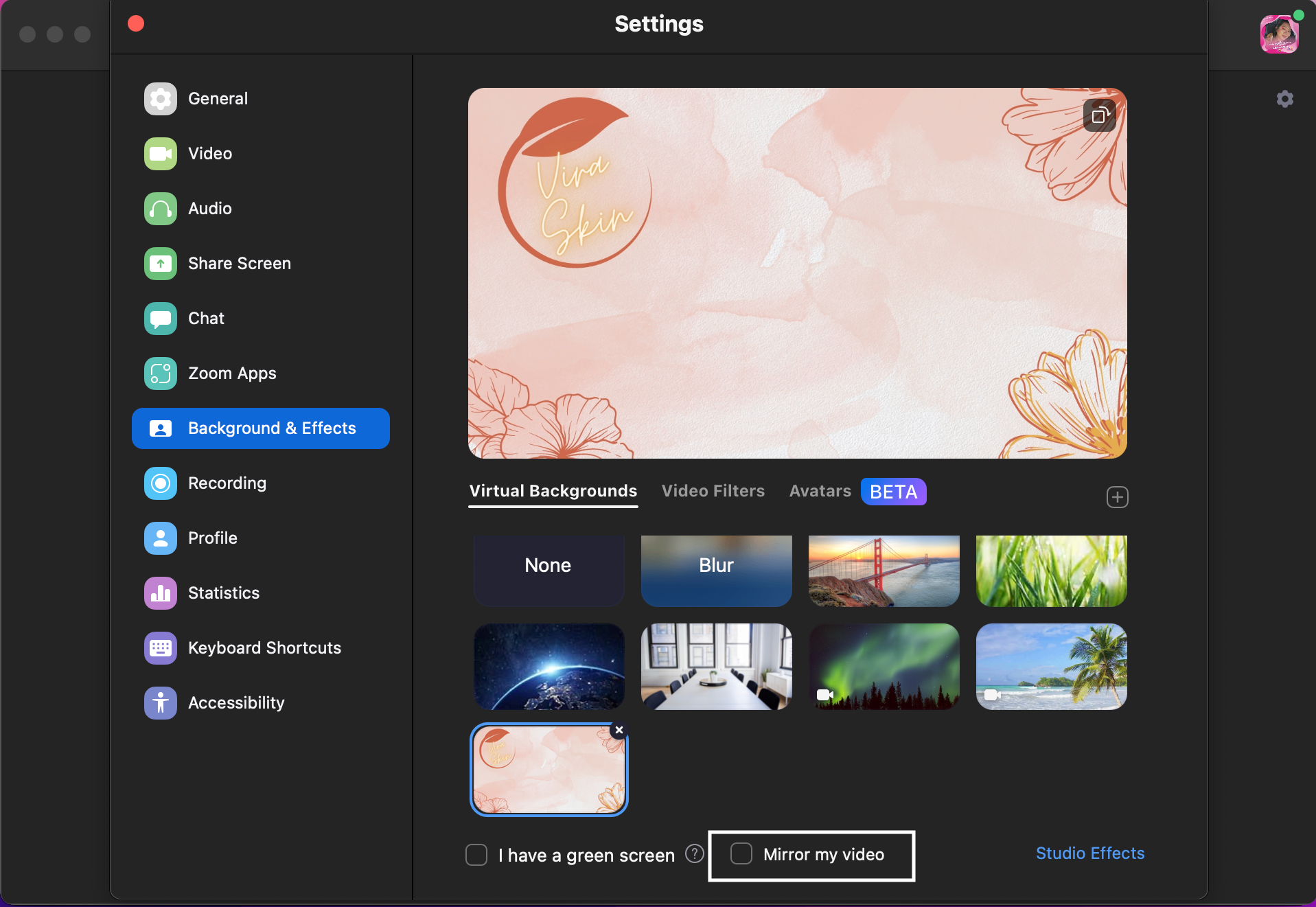The width and height of the screenshot is (1316, 907).
Task: Open Chat settings bubble icon
Action: (x=160, y=319)
